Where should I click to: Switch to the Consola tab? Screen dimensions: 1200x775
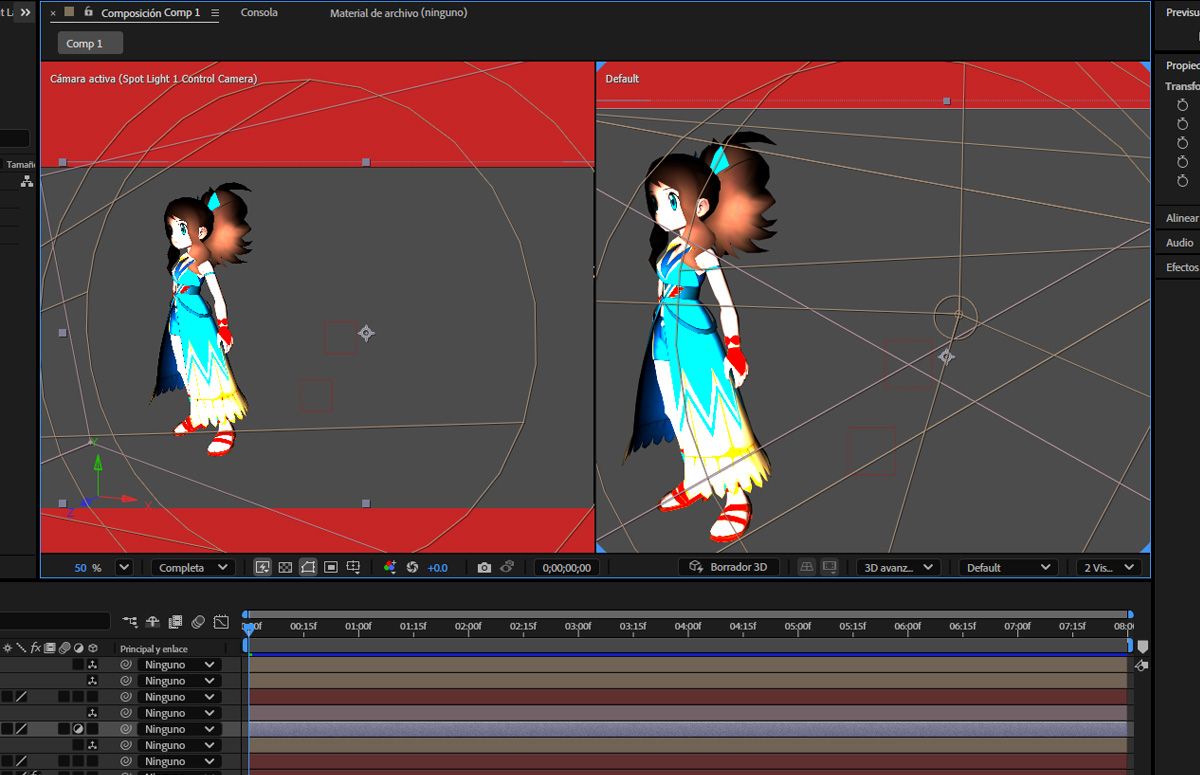(x=259, y=13)
